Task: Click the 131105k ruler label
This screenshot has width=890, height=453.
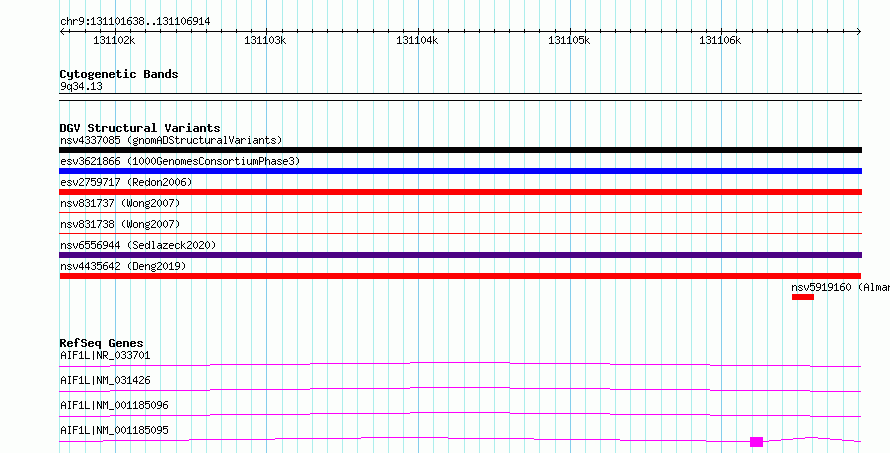Action: click(x=569, y=41)
